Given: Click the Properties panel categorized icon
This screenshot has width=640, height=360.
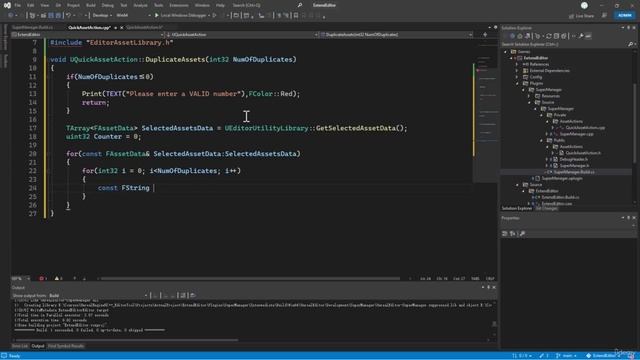Looking at the screenshot, I should point(505,233).
